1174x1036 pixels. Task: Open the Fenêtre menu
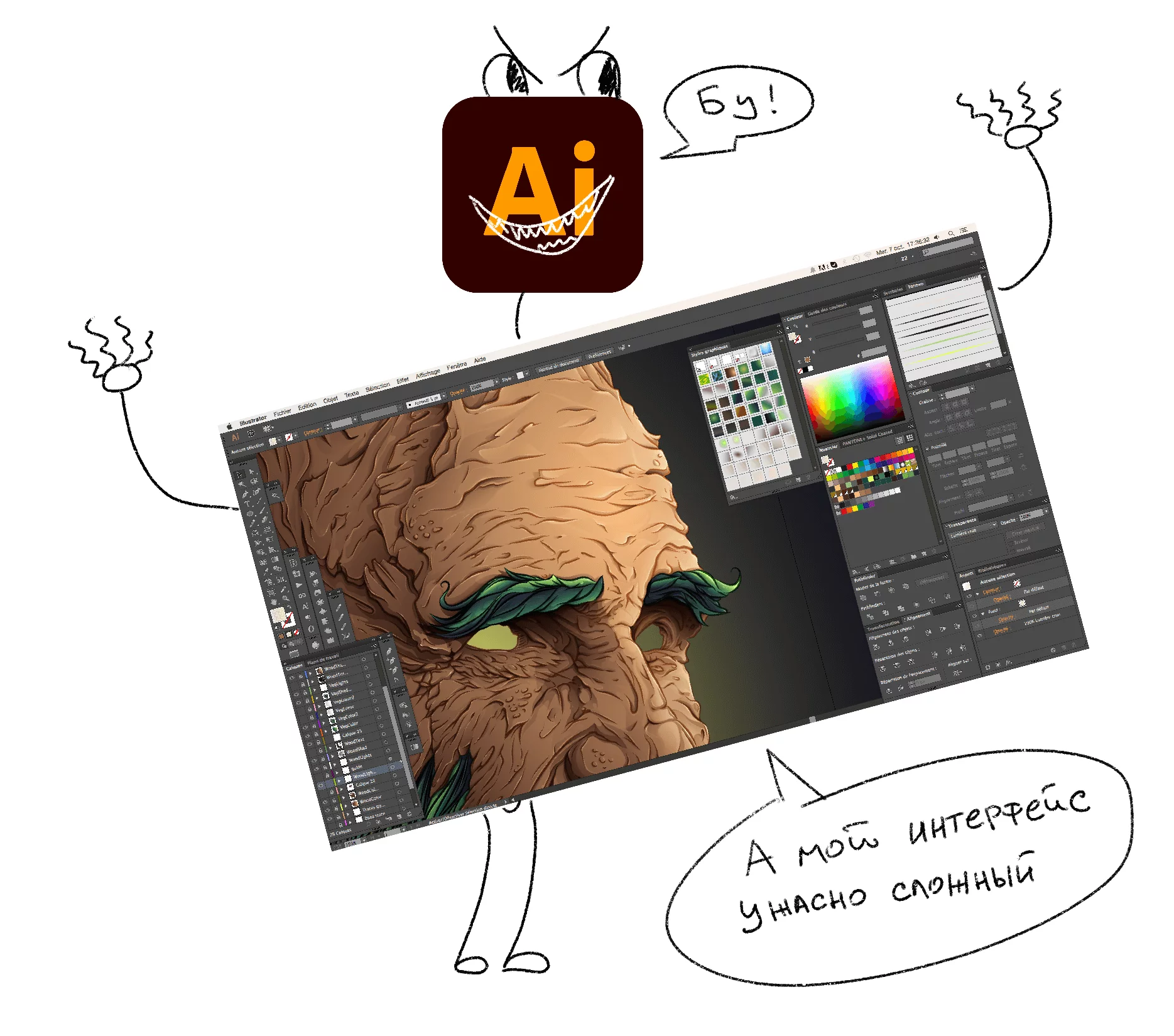click(457, 366)
